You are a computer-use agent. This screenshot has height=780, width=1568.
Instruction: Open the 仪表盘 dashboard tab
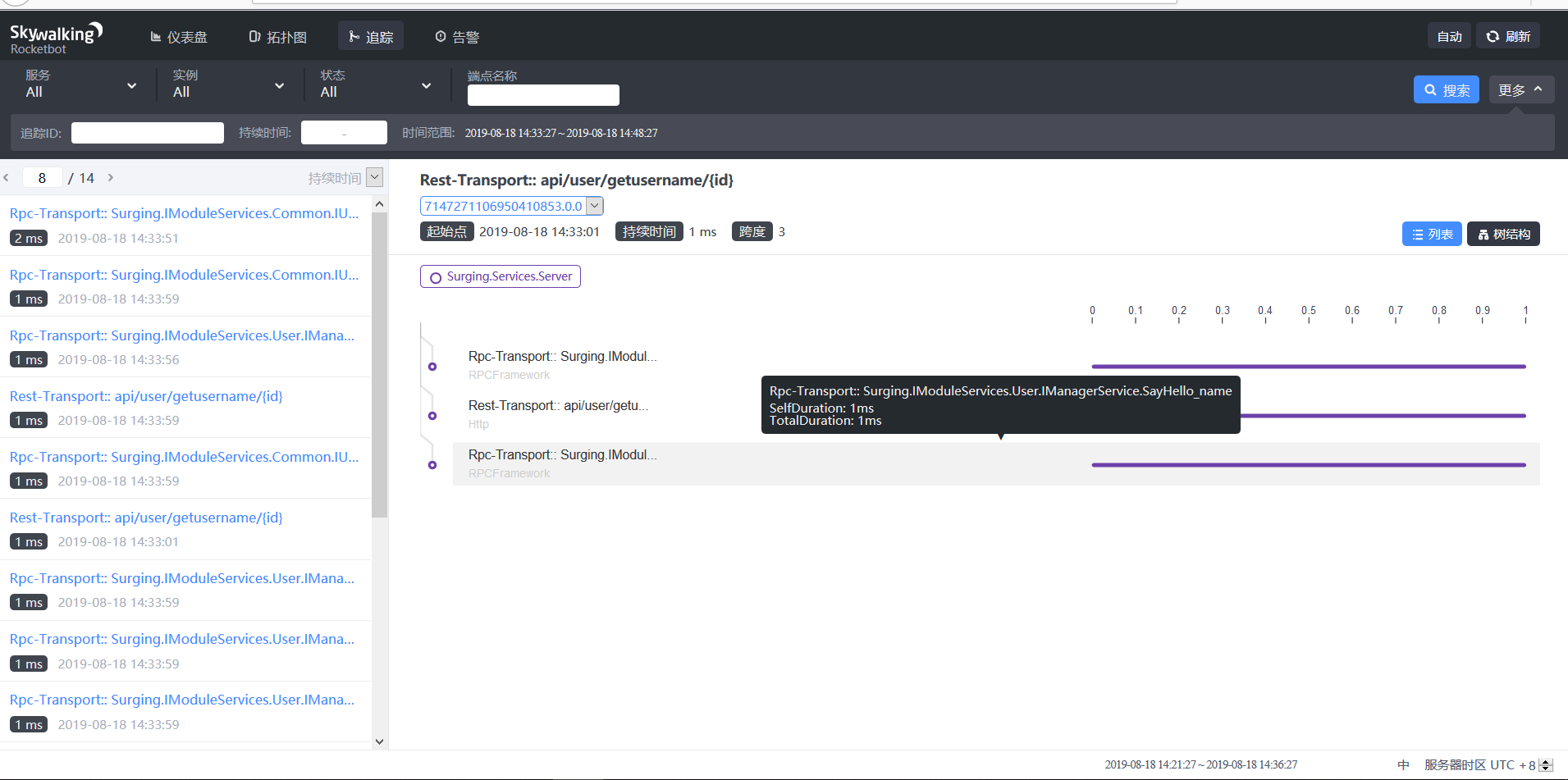click(x=179, y=37)
